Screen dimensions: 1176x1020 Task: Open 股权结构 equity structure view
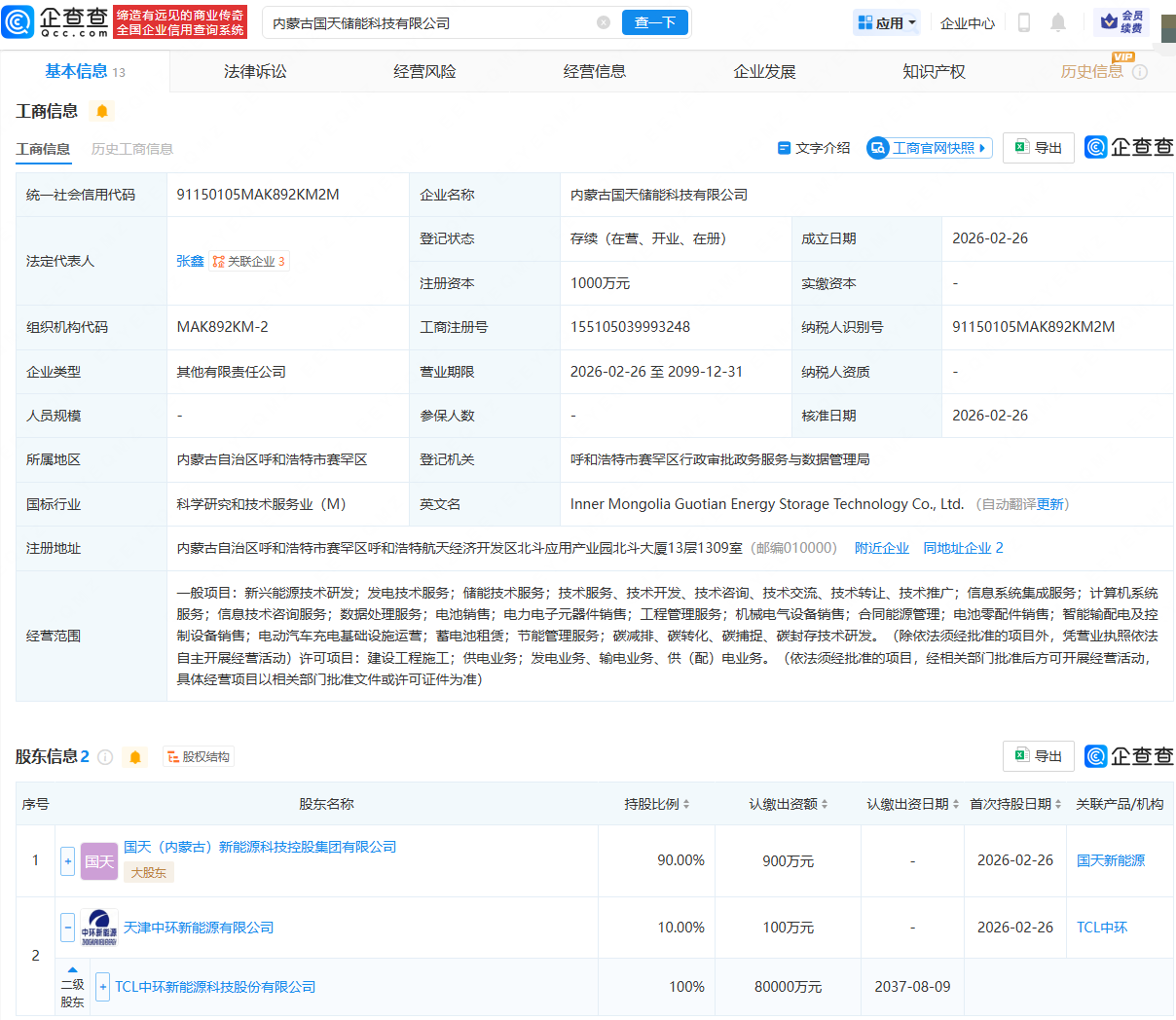pyautogui.click(x=199, y=757)
